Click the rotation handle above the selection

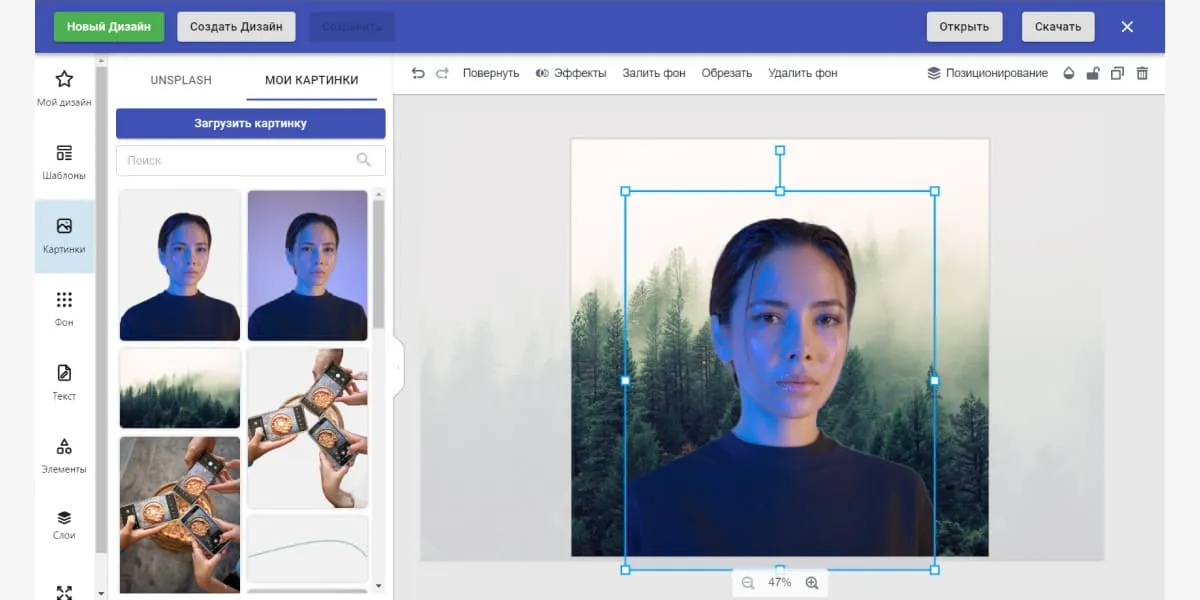[x=780, y=151]
